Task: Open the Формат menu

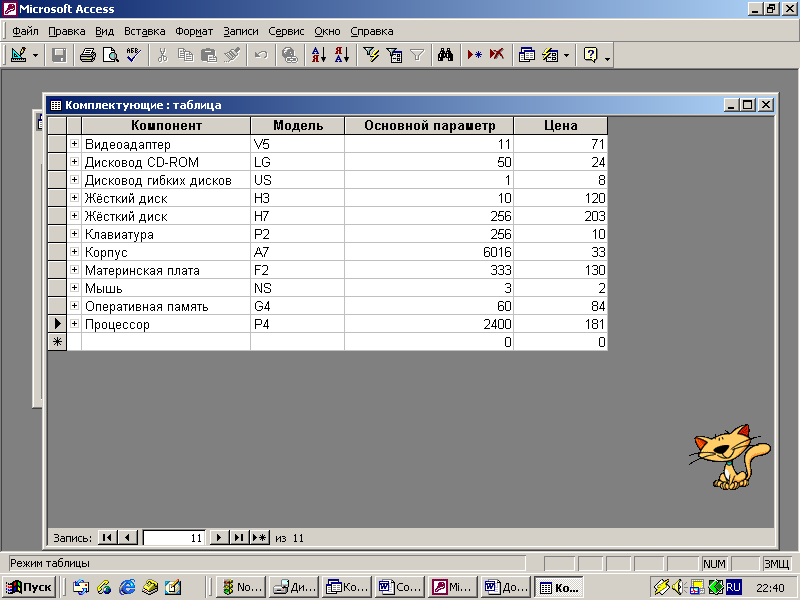Action: [194, 31]
